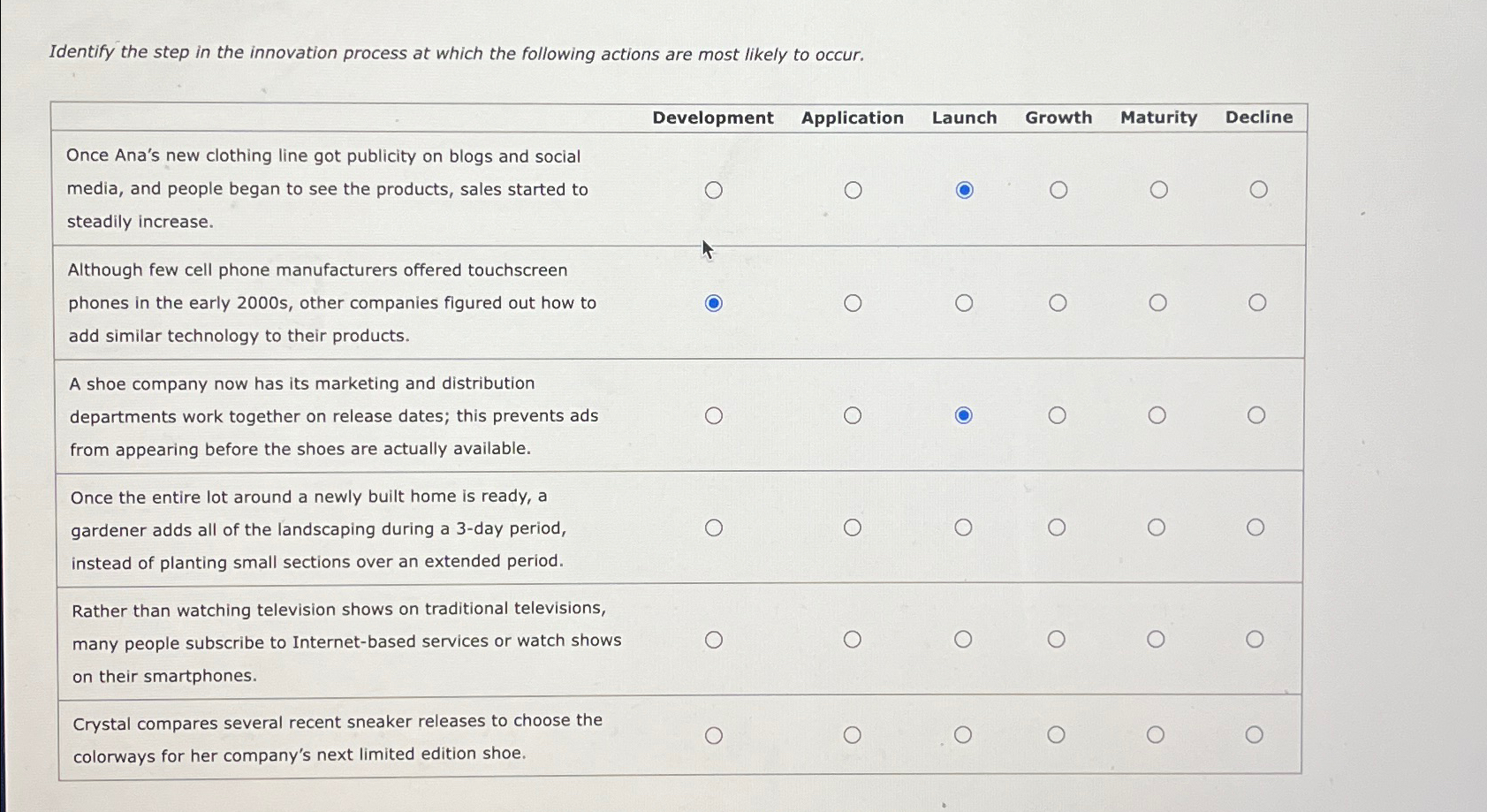Image resolution: width=1487 pixels, height=812 pixels.
Task: Choose Development for Crystal sneaker colorways row
Action: tap(714, 736)
